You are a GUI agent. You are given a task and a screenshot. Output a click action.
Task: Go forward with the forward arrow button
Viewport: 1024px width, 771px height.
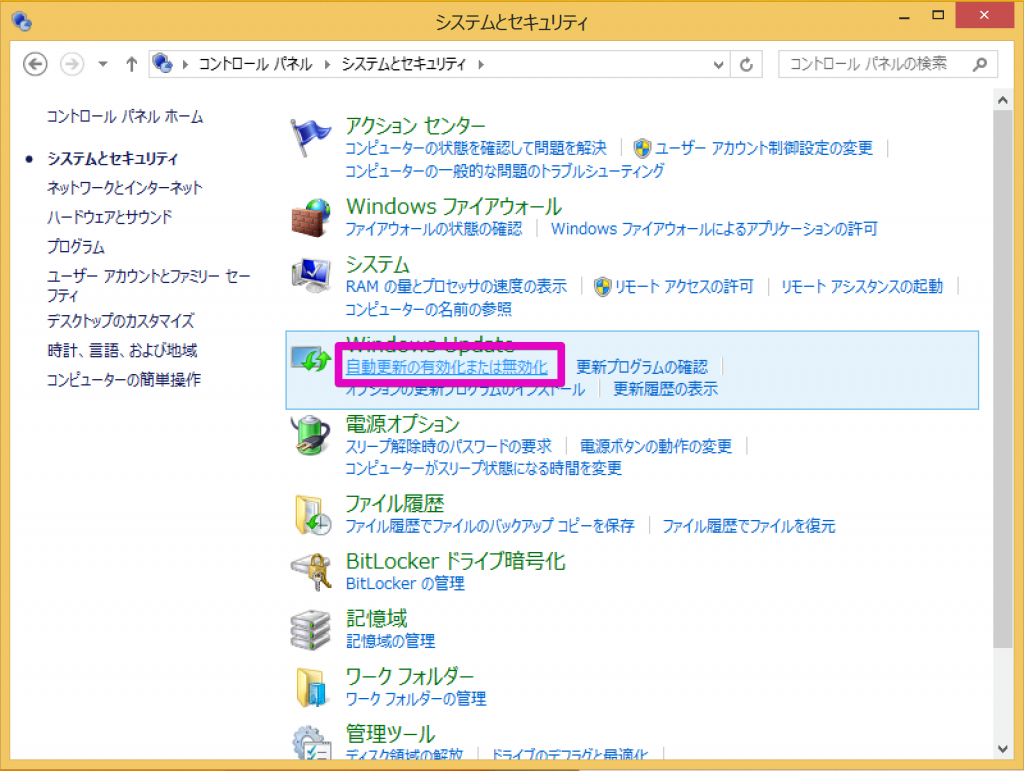(72, 64)
